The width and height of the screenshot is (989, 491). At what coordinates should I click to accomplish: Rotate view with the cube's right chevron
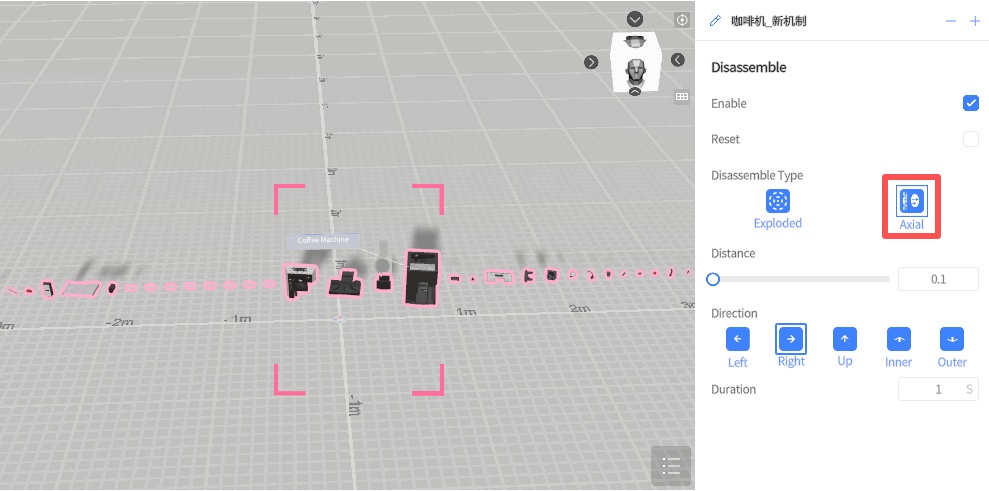tap(678, 60)
